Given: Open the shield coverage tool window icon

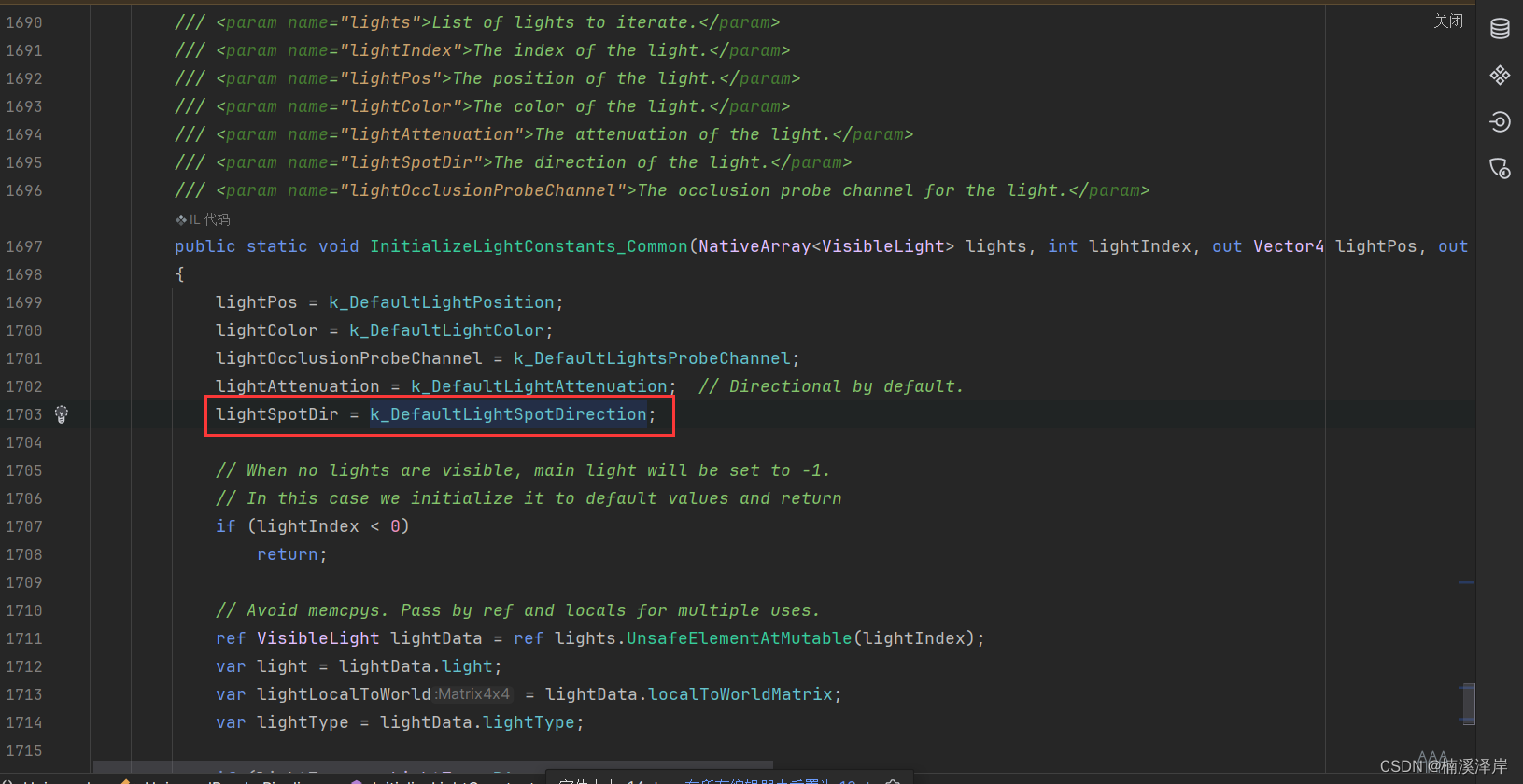Looking at the screenshot, I should [x=1500, y=168].
